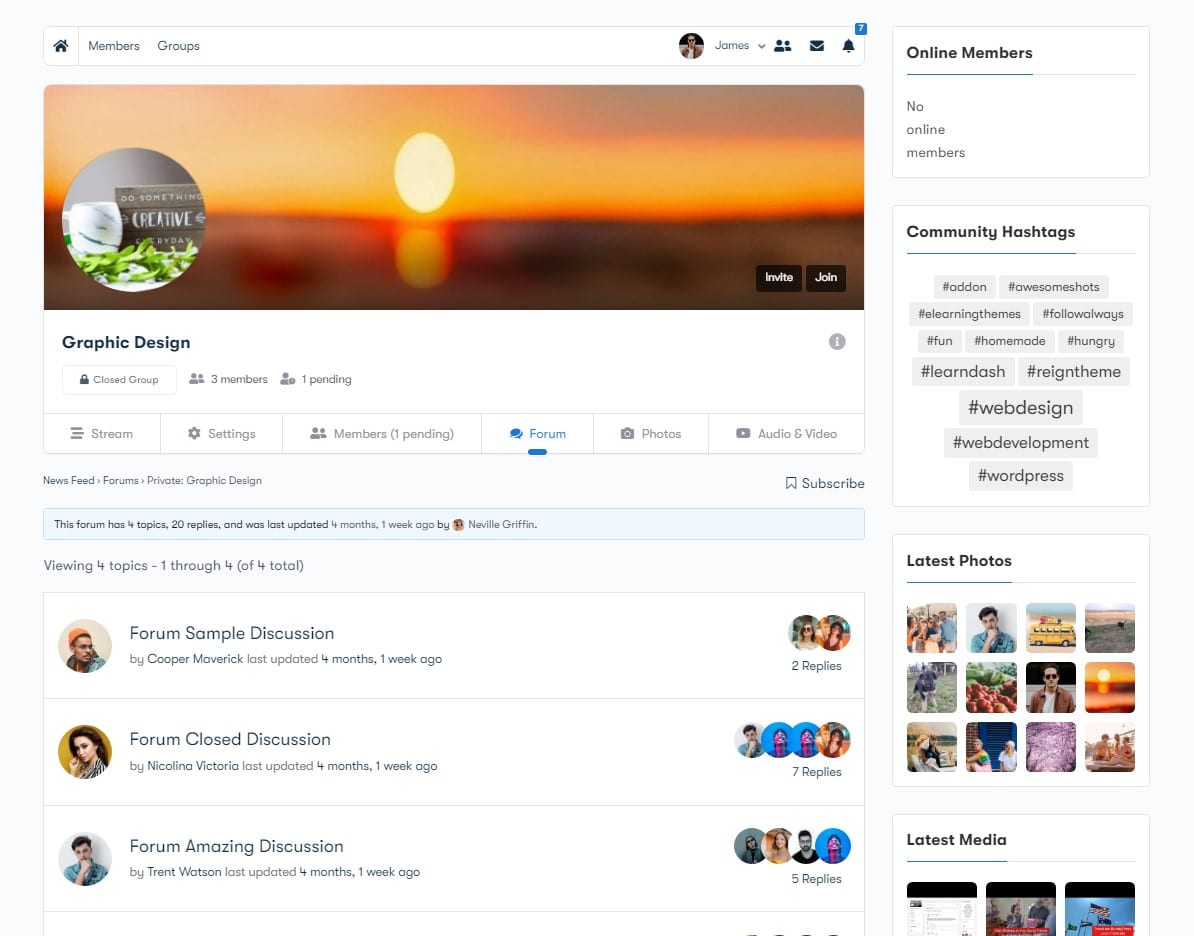Screen dimensions: 1194x936
Task: Click the 1 pending member icon
Action: (287, 378)
